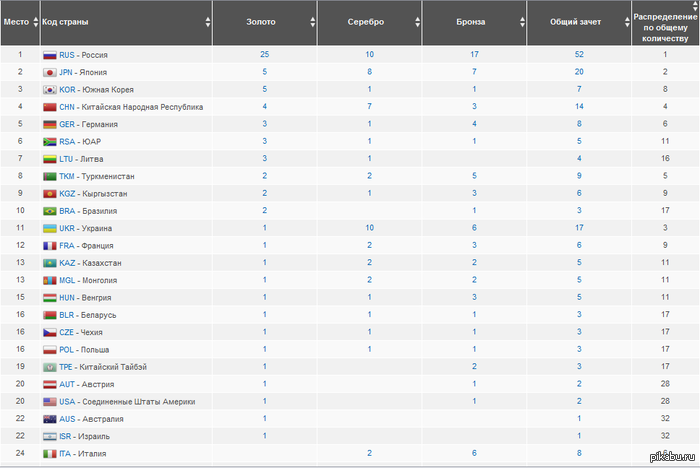Screen dimensions: 700x468
Task: Sort table by Золото column header
Action: (x=263, y=21)
